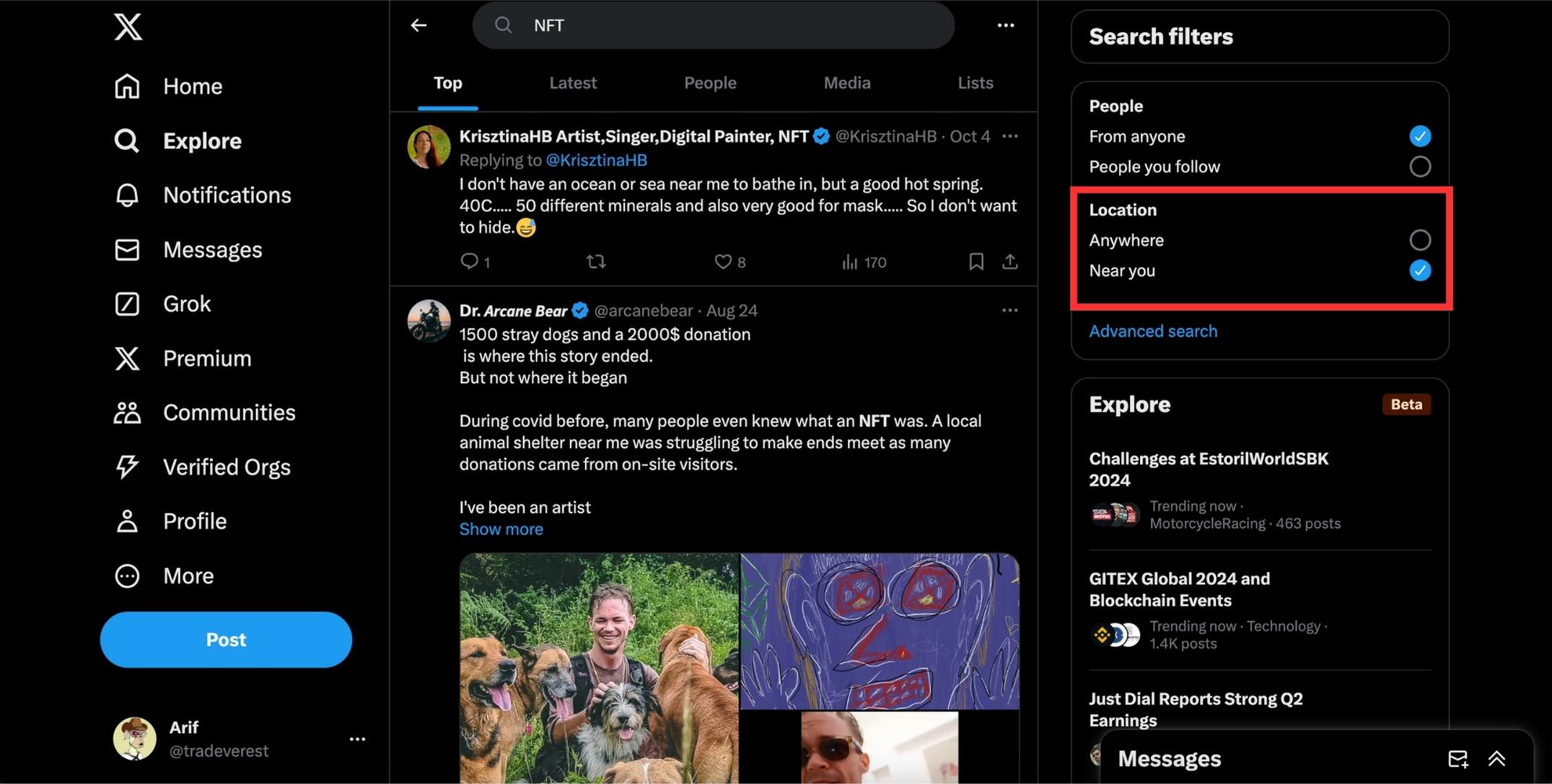Open the Messages envelope icon in sidebar
The image size is (1552, 784).
126,249
